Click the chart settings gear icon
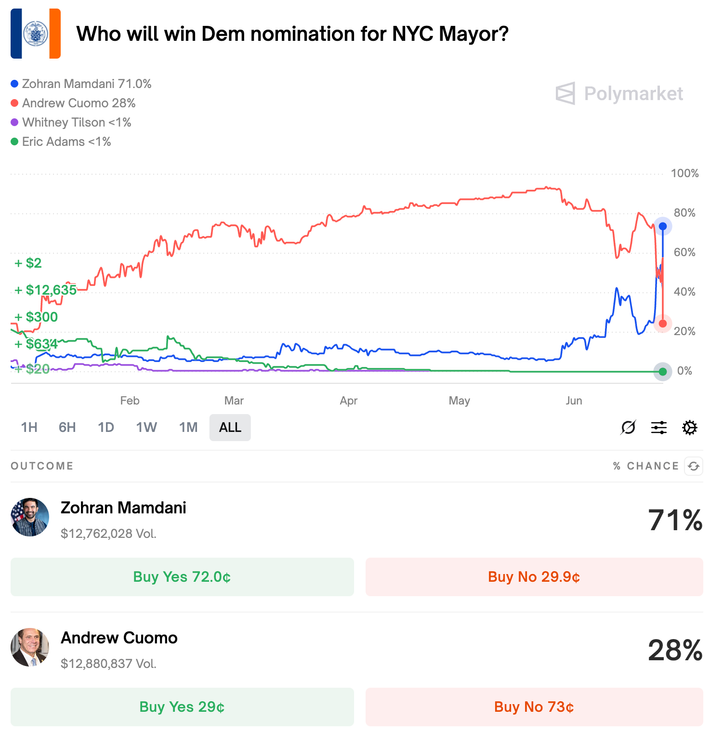The width and height of the screenshot is (710, 729). [x=690, y=428]
